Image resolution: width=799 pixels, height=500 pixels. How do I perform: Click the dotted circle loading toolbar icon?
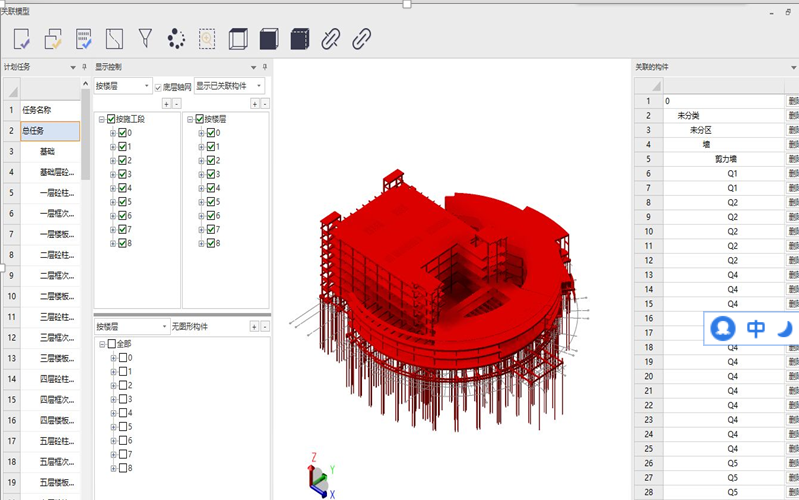tap(176, 39)
